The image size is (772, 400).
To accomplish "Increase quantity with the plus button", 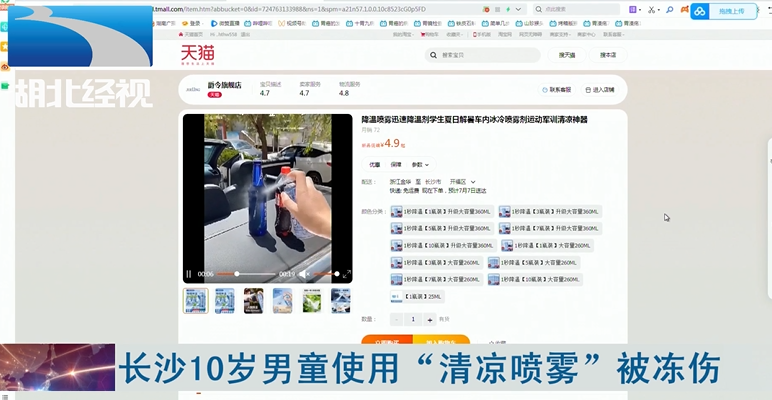I will point(430,319).
